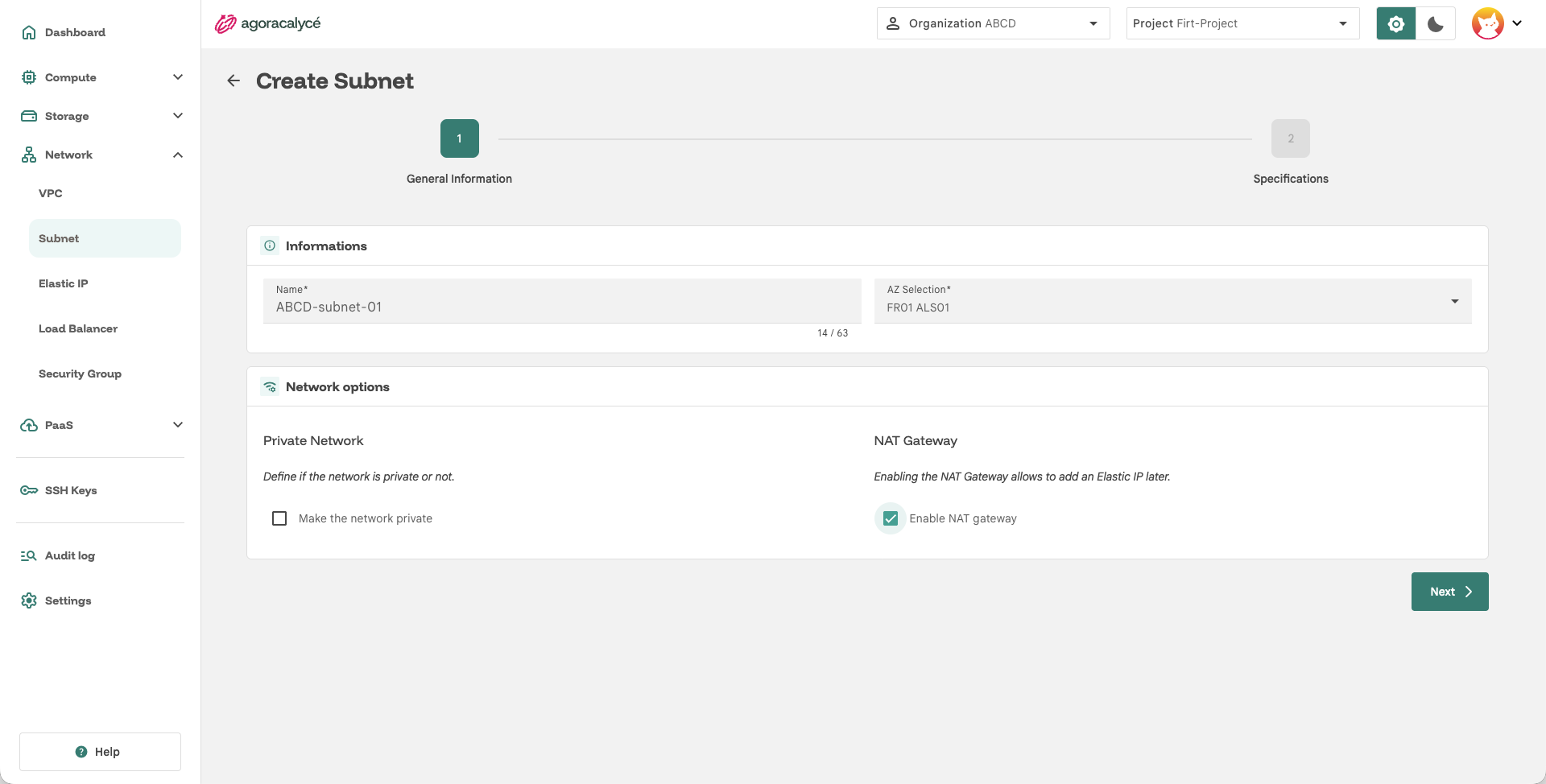Click the Network topology icon
This screenshot has height=784, width=1546.
click(x=29, y=155)
